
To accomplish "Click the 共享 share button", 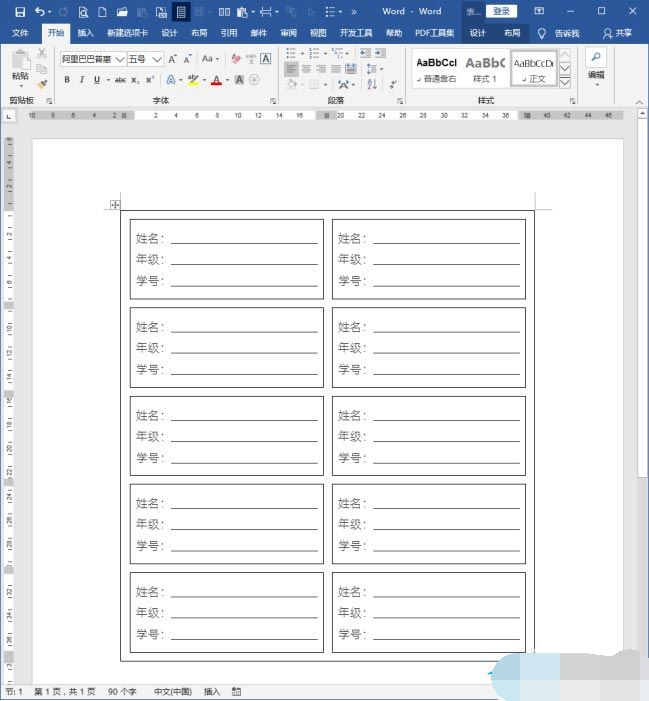I will [x=617, y=33].
